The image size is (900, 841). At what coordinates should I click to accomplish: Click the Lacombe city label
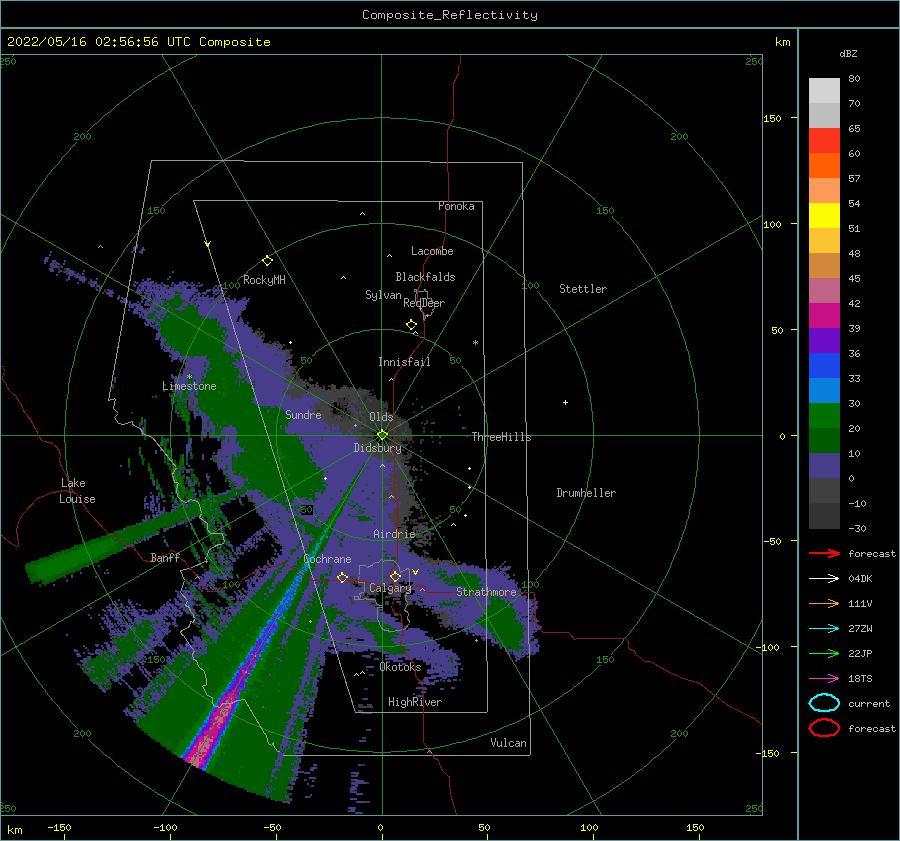[x=432, y=251]
